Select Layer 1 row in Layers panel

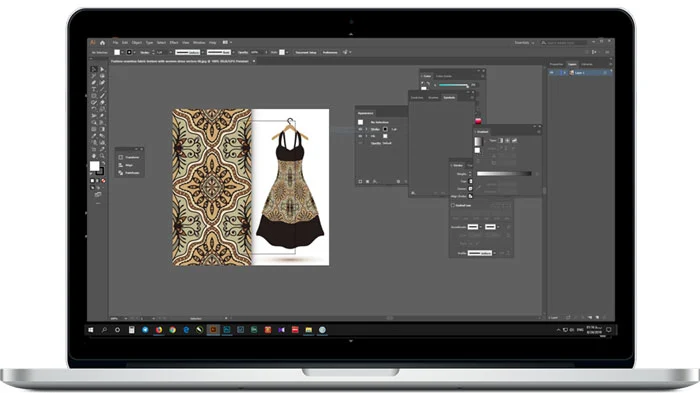click(580, 72)
